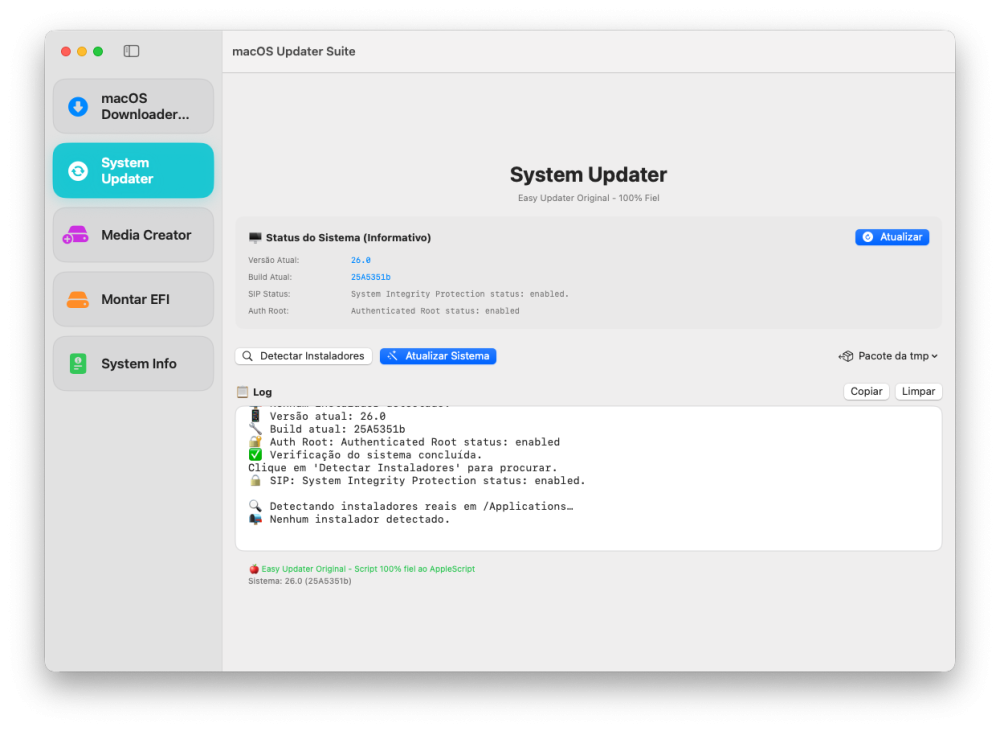Click the magnifier icon on Detectando instaladores line
1000x731 pixels.
point(255,506)
